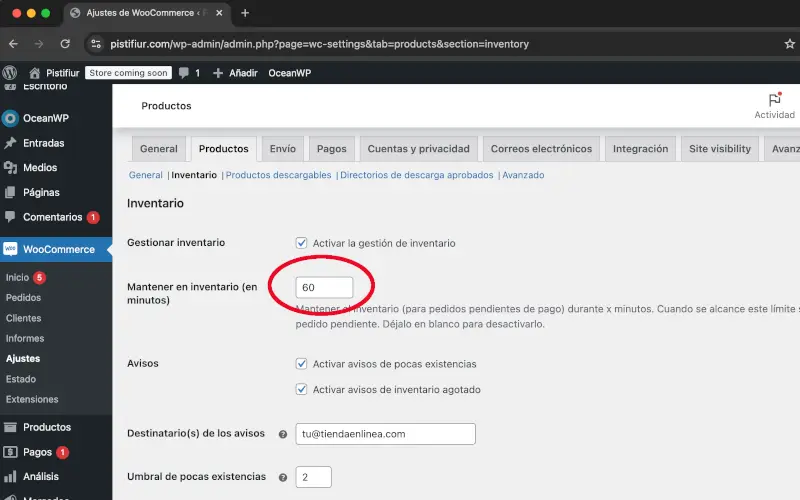Open Productos descargables subsection link
The image size is (800, 500).
278,175
